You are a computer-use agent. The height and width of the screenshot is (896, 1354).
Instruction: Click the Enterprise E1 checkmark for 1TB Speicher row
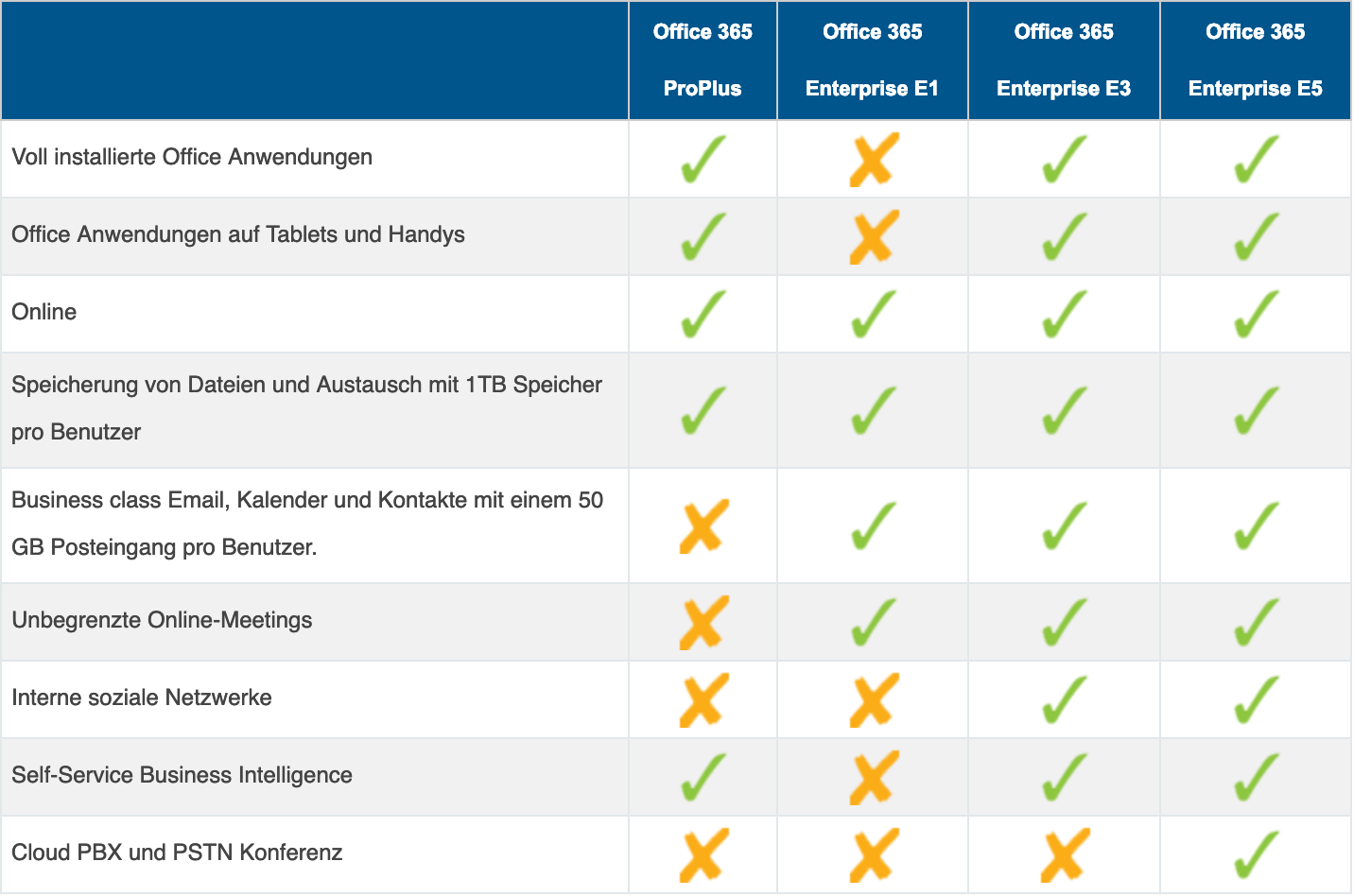click(874, 410)
